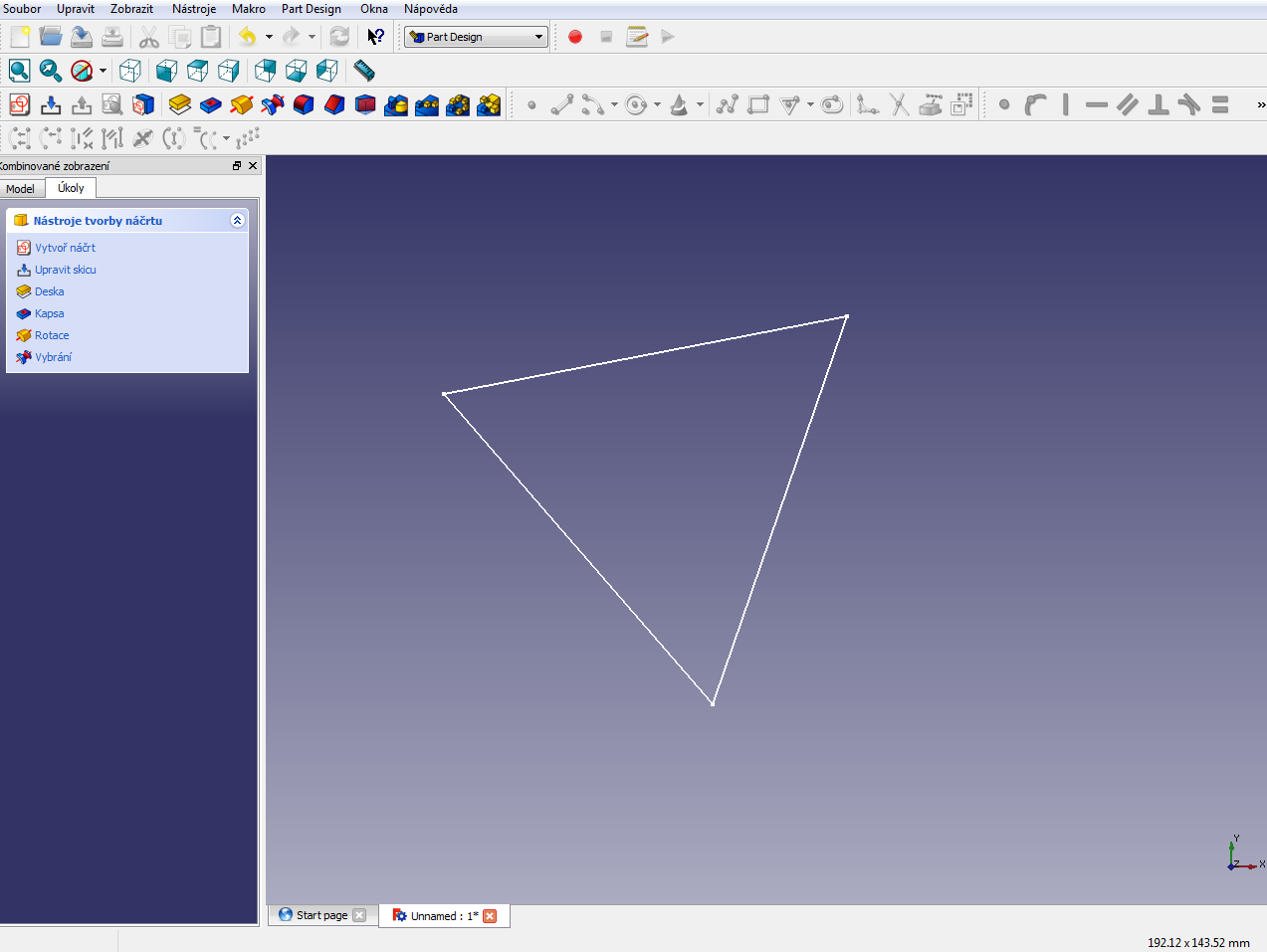
Task: Click the New Sketch toolbar icon
Action: (20, 104)
